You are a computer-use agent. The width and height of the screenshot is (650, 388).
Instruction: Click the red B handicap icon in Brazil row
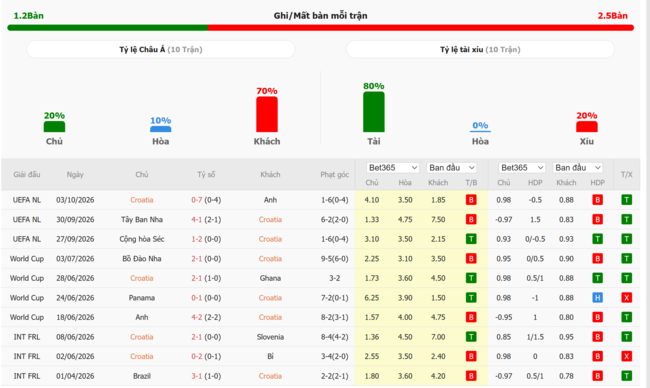click(x=597, y=376)
